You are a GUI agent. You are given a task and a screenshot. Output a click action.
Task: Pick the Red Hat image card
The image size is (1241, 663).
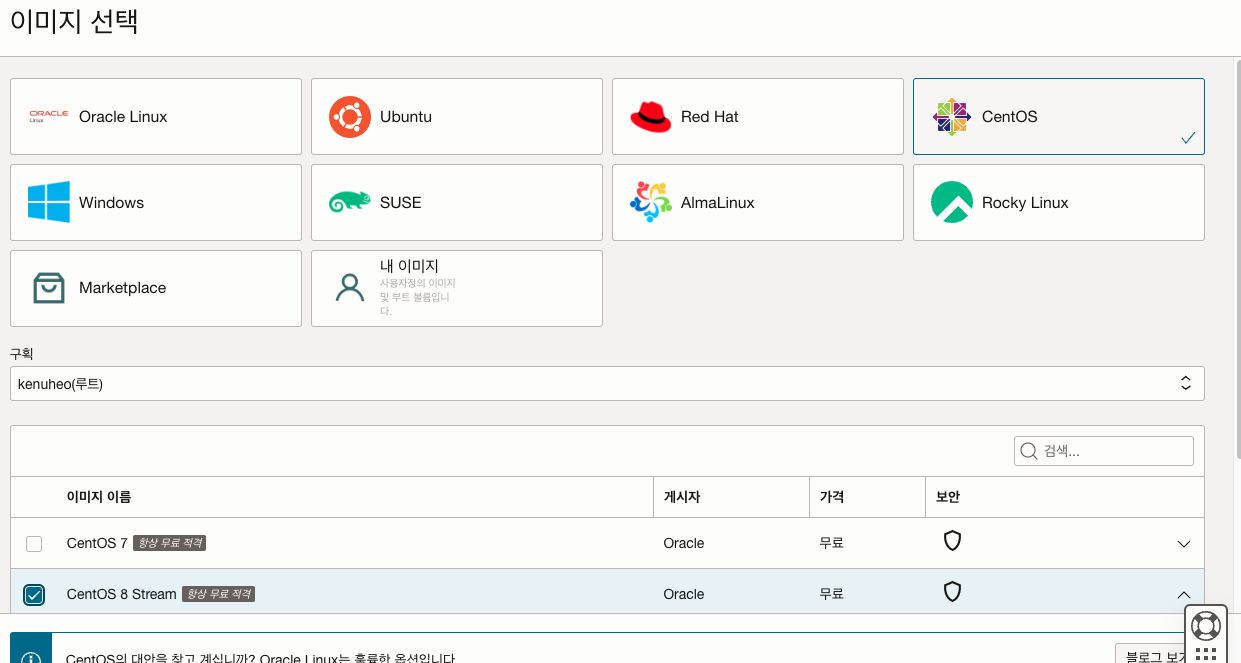point(758,117)
